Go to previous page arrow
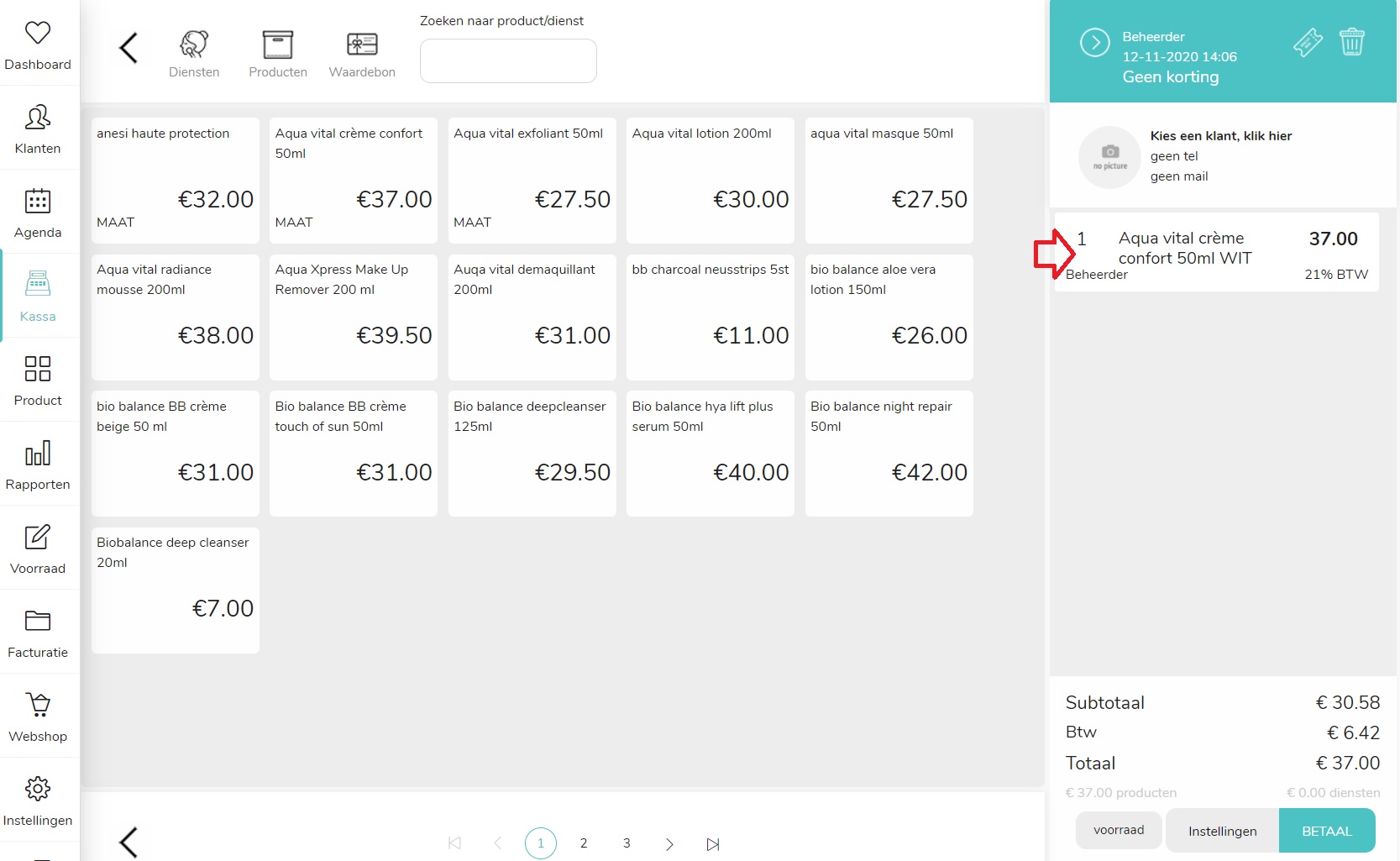 point(497,843)
